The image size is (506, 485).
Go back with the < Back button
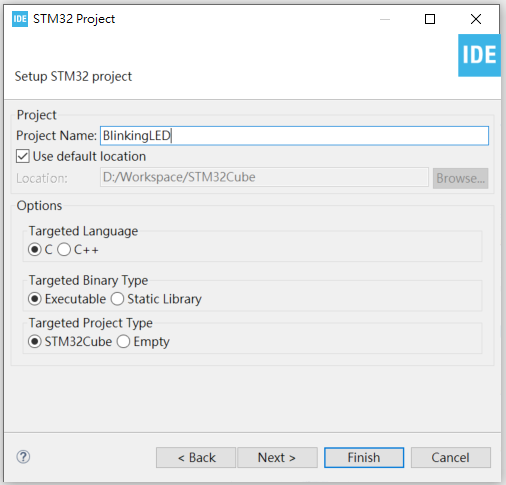click(x=196, y=457)
